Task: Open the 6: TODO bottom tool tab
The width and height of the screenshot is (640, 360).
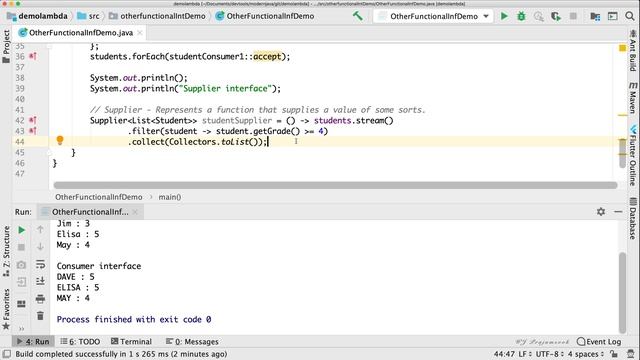Action: 80,342
